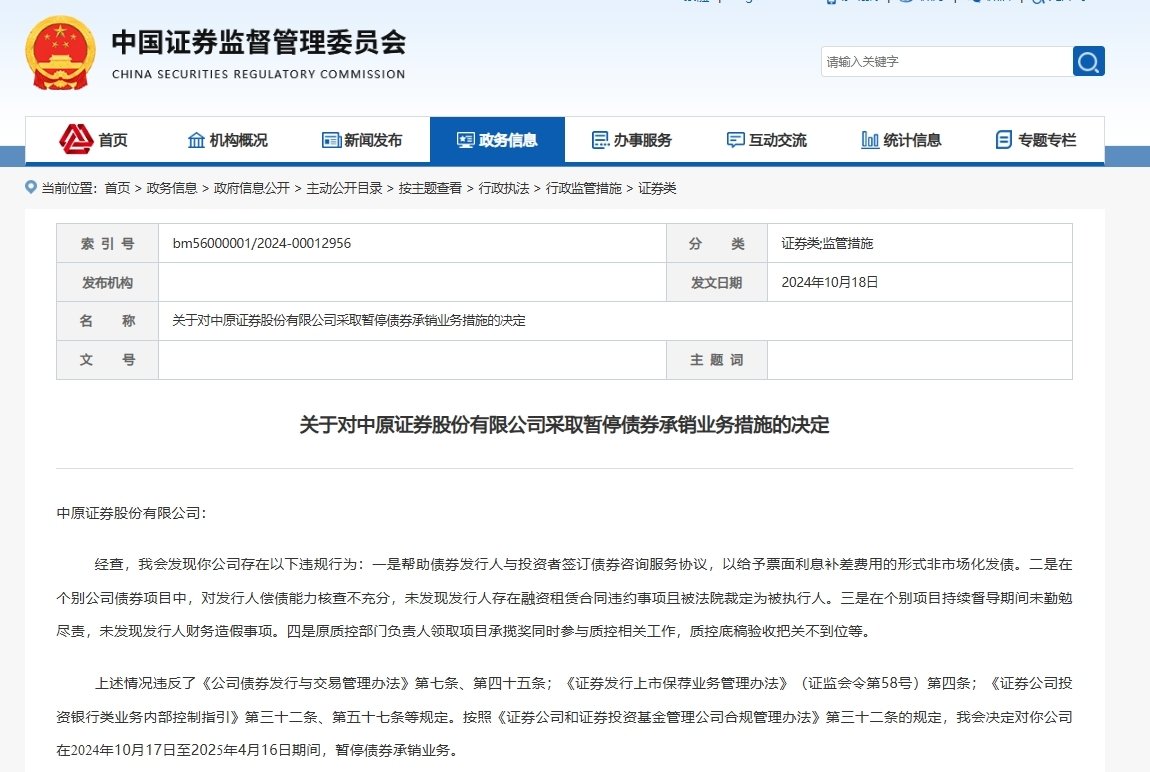1150x772 pixels.
Task: Click the document icon beside 办事服务
Action: click(601, 140)
